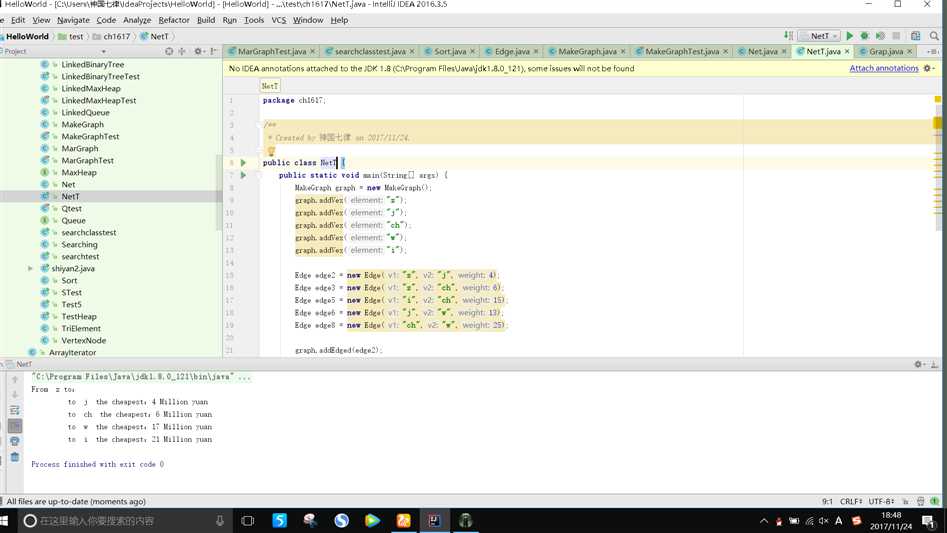Image resolution: width=947 pixels, height=533 pixels.
Task: Select VertexNode class in project tree
Action: tap(83, 340)
